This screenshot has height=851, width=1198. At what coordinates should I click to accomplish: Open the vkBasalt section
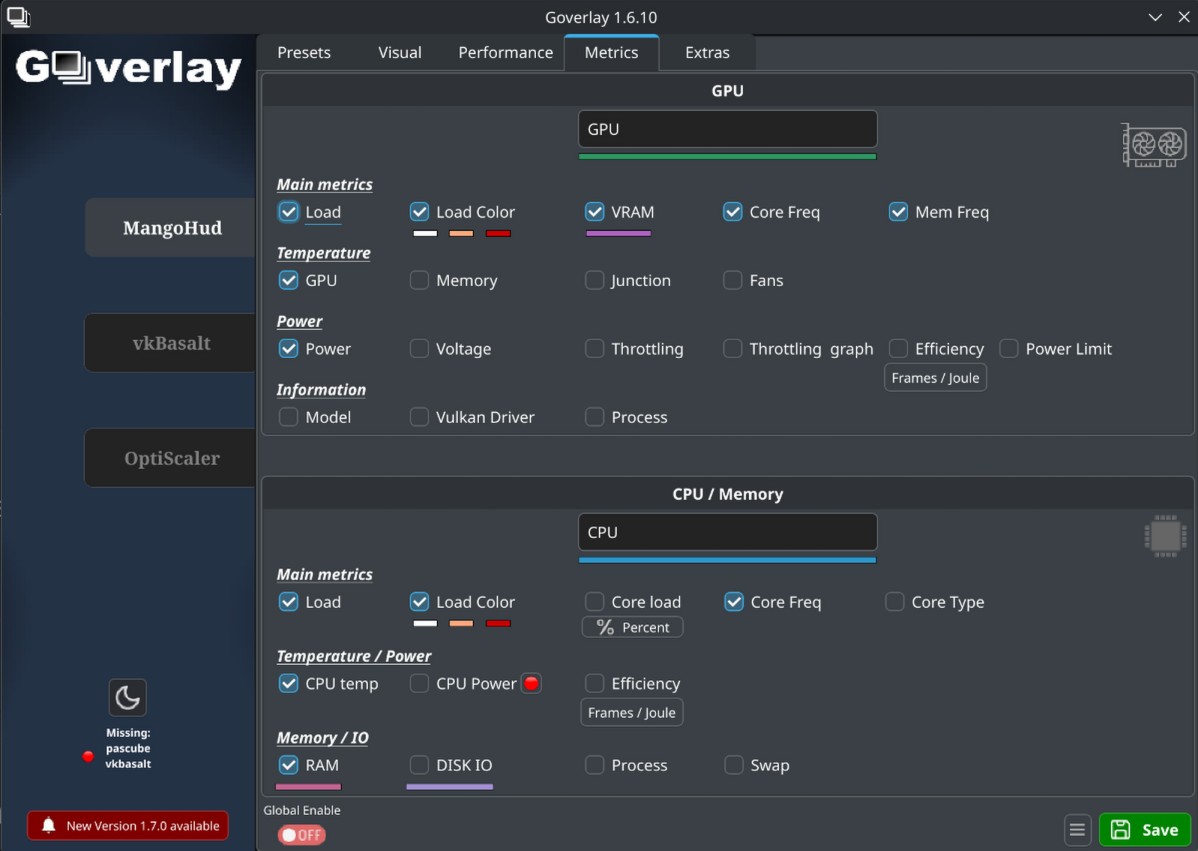[171, 343]
